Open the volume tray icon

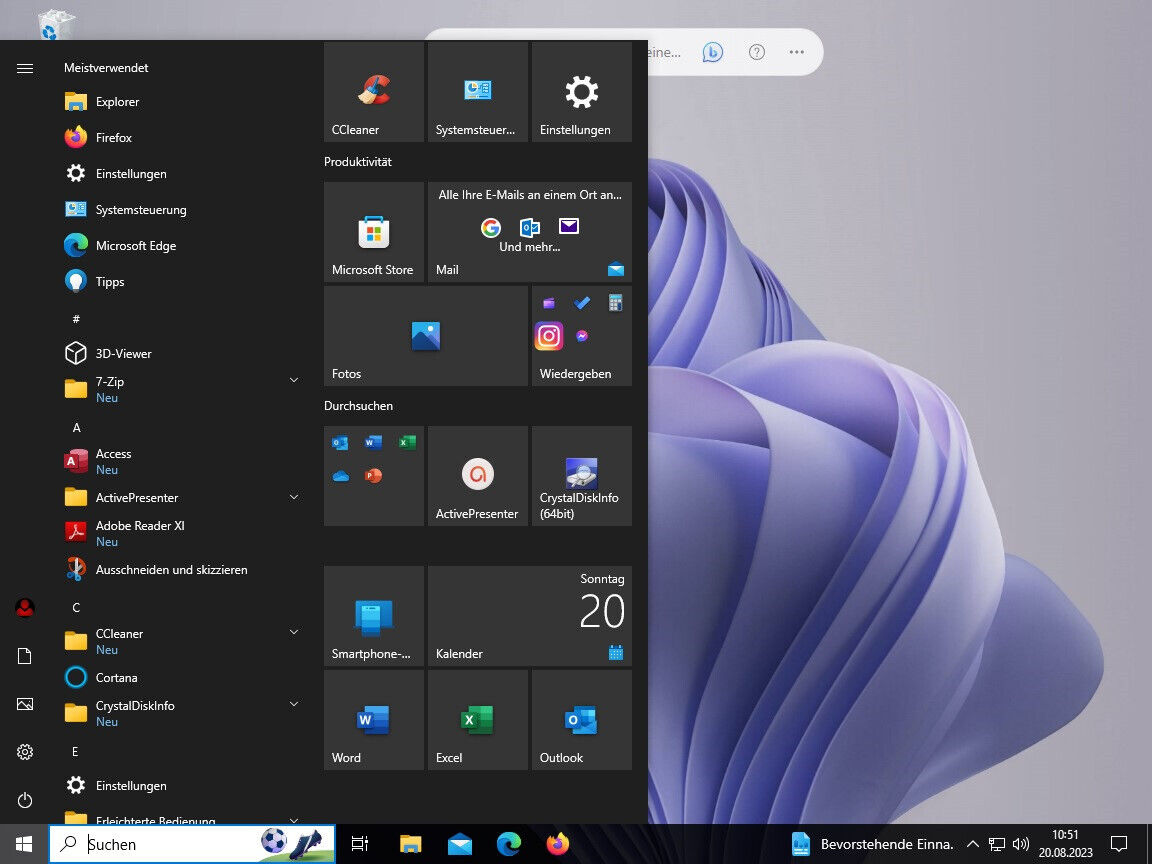1020,844
